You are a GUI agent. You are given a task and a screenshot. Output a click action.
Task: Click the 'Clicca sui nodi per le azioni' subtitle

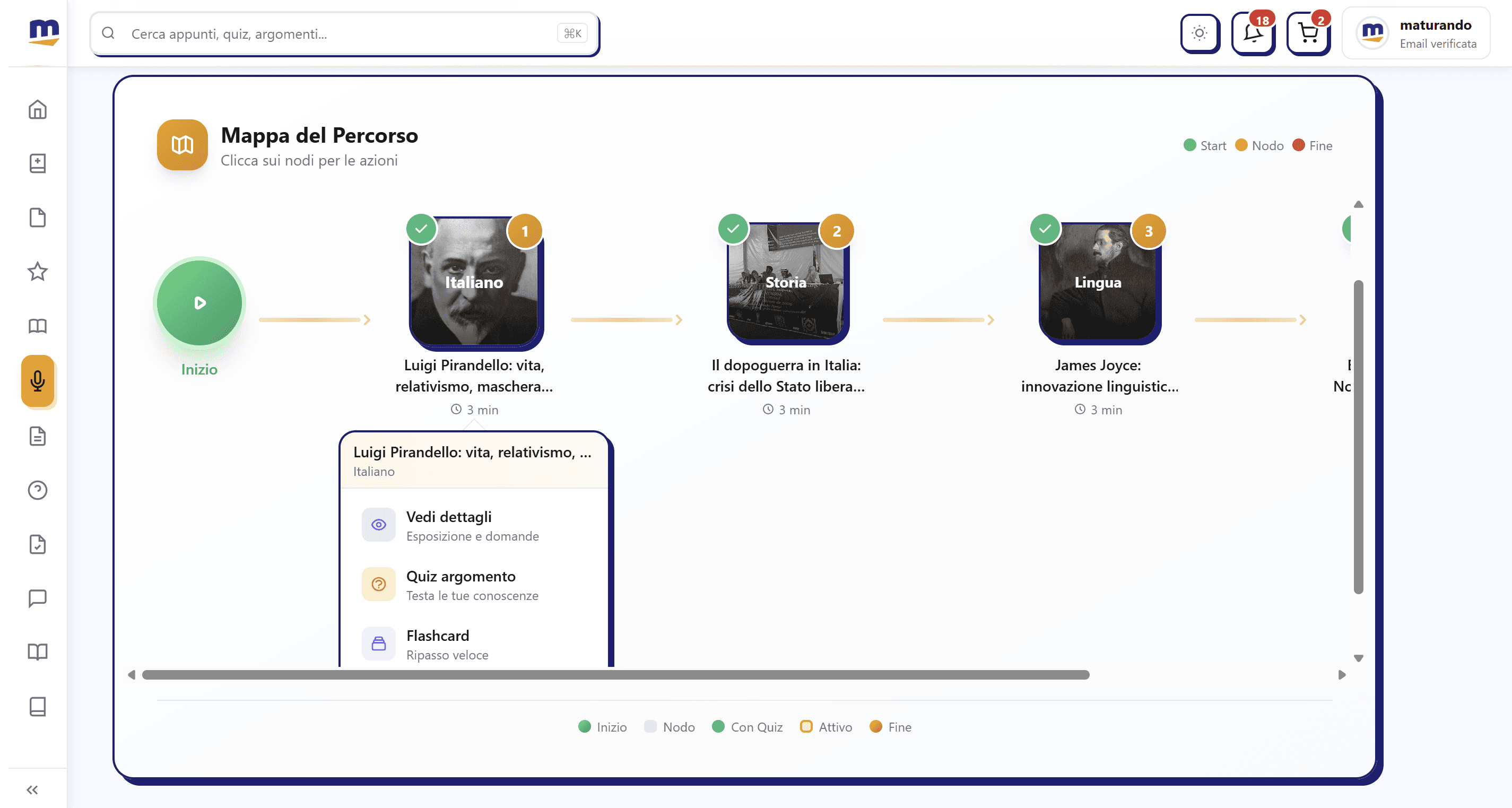tap(309, 160)
